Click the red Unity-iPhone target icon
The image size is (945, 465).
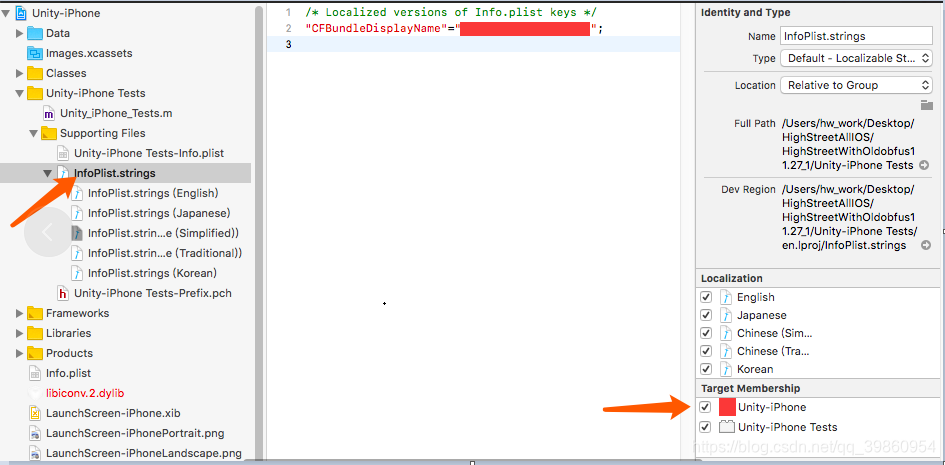[x=727, y=407]
